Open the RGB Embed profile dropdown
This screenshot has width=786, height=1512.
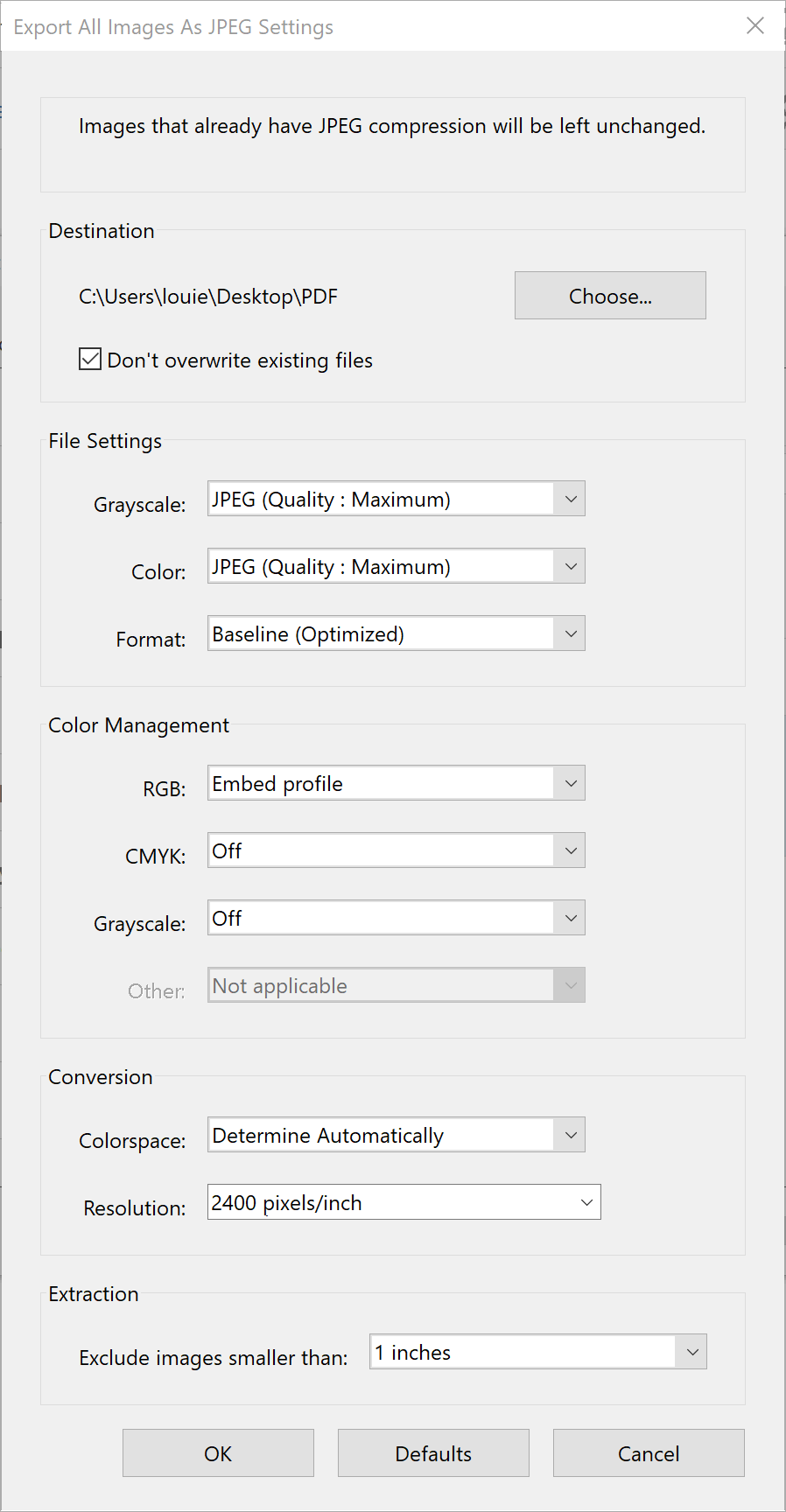[396, 783]
